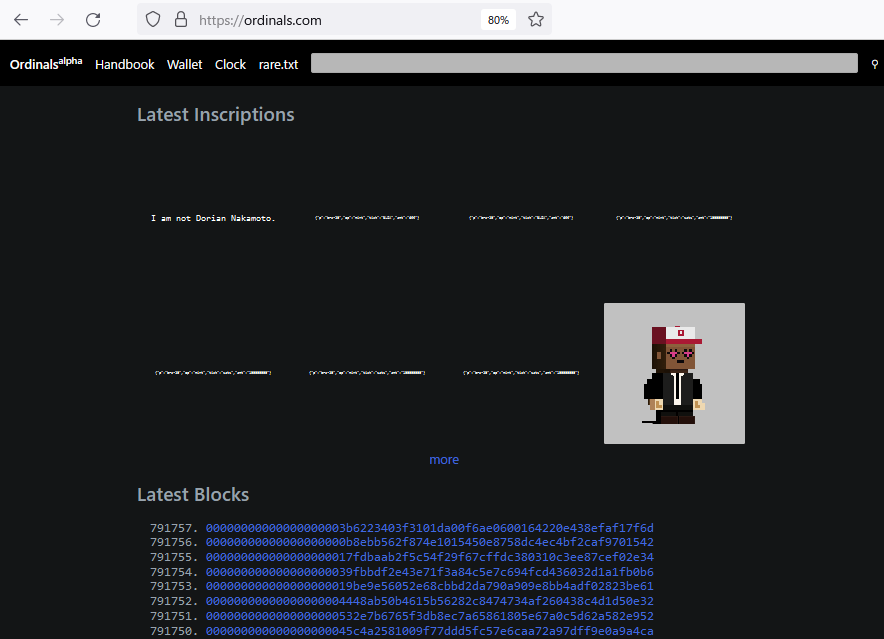Click the ordinals search input field

584,64
